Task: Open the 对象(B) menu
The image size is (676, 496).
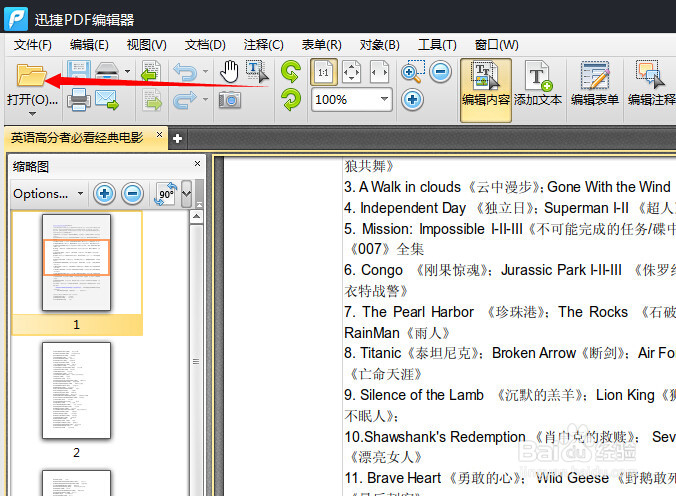Action: (x=379, y=45)
